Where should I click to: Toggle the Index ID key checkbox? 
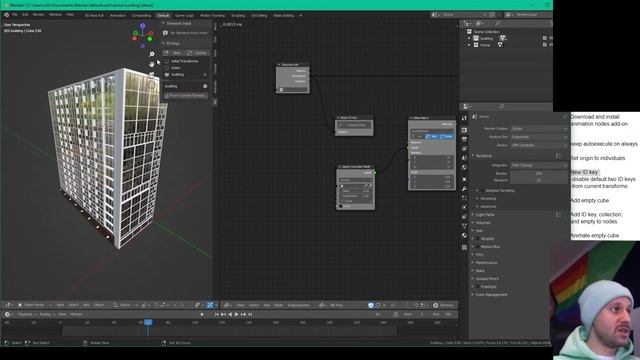167,68
